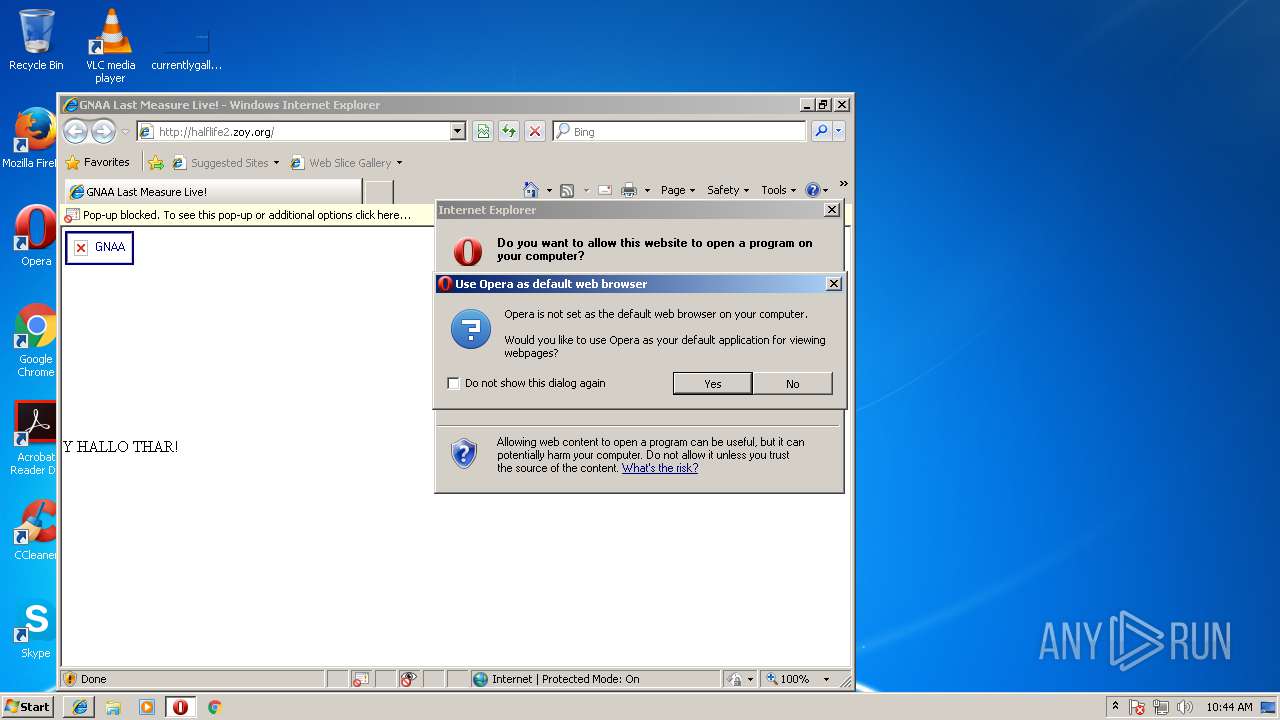
Task: Open the status bar security lock dropdown
Action: tap(740, 679)
